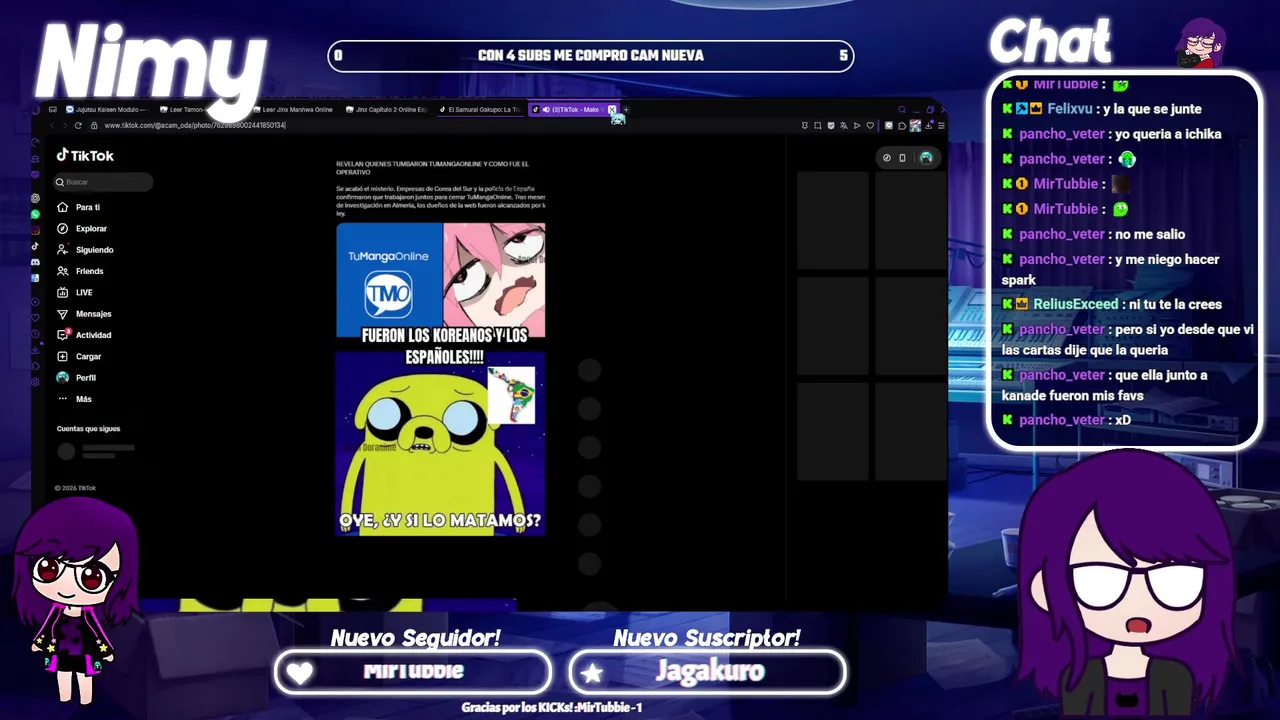Open sidebar settings gear icon
Screen dimensions: 1280x720
coord(35,382)
